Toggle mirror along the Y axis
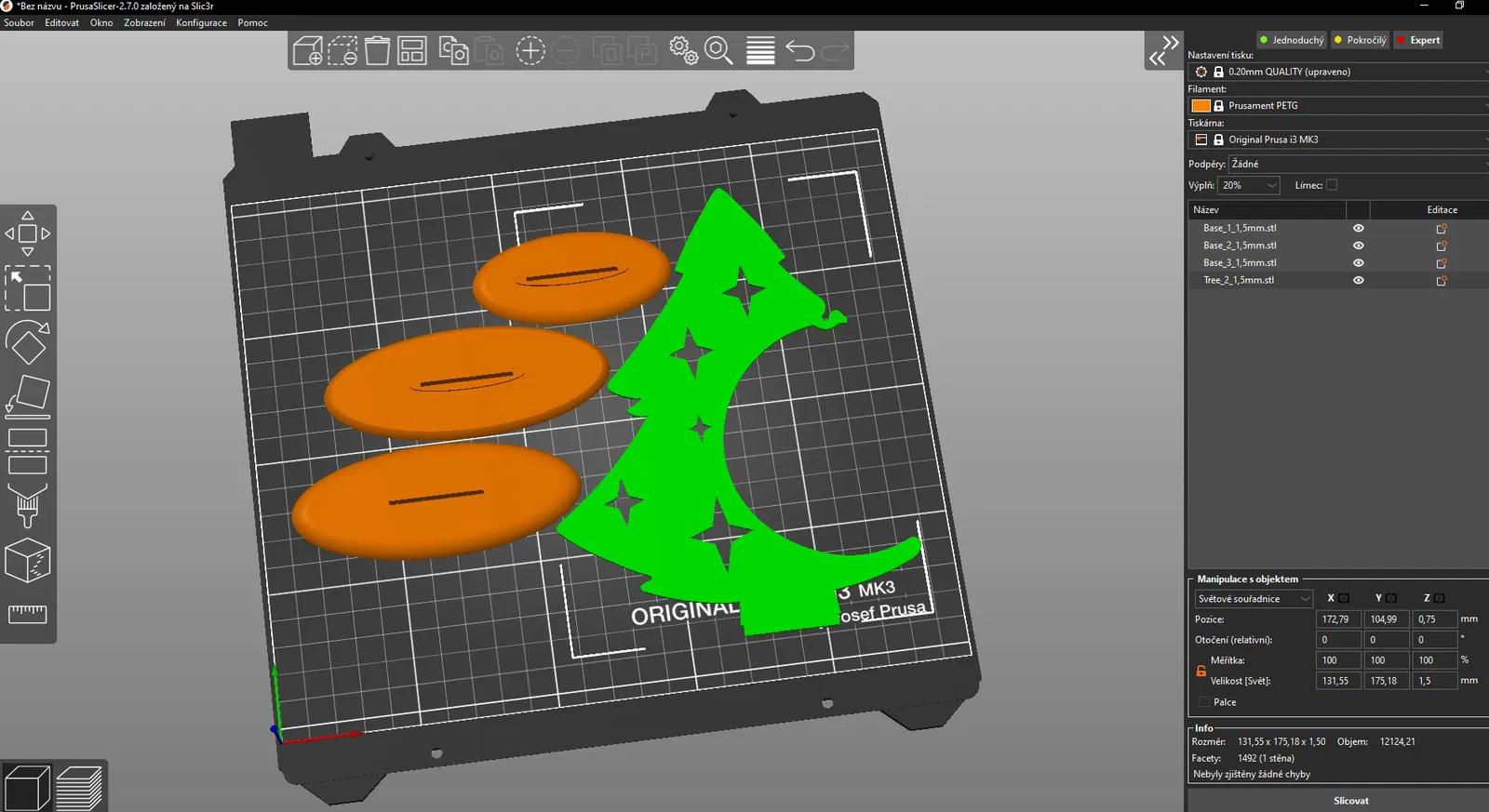 (x=1391, y=598)
